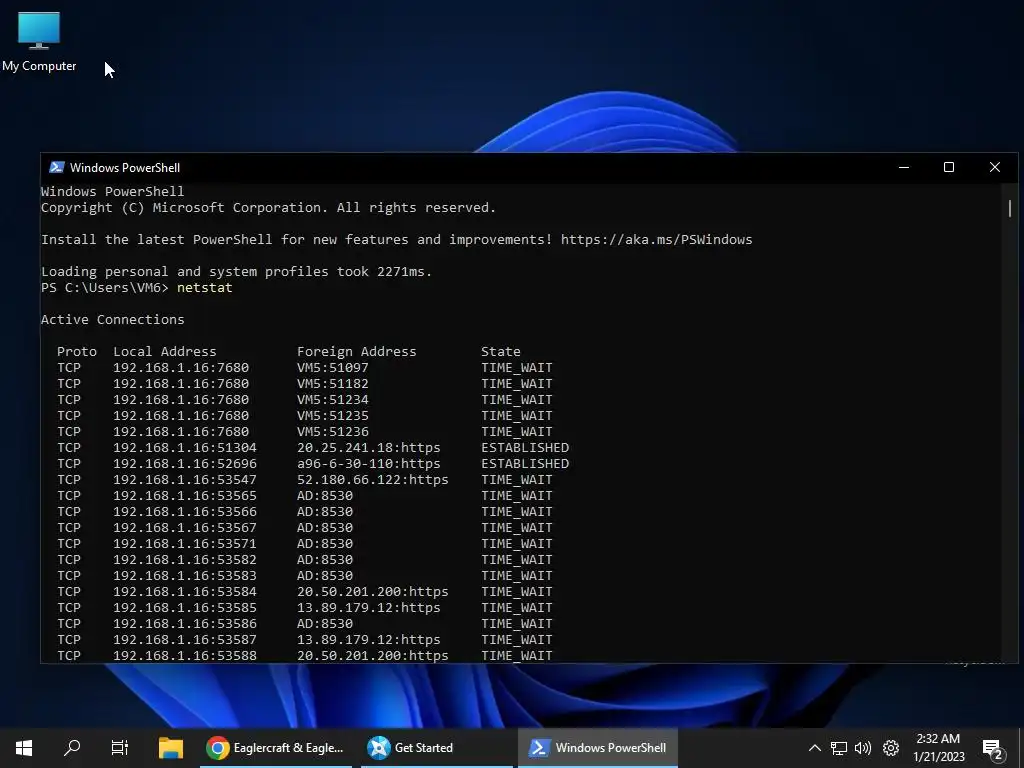This screenshot has height=768, width=1024.
Task: Show hidden tray icons chevron
Action: point(814,748)
